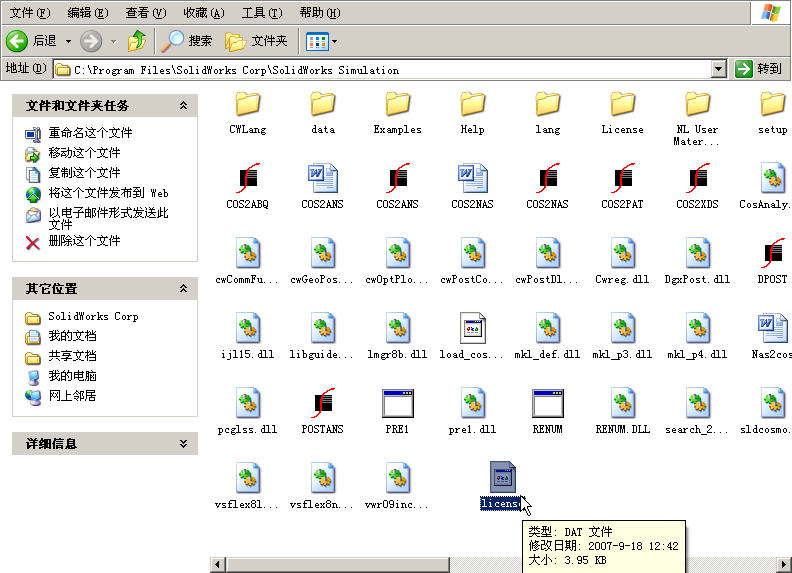The width and height of the screenshot is (792, 573).
Task: Open the Forward button history dropdown arrow
Action: [113, 41]
